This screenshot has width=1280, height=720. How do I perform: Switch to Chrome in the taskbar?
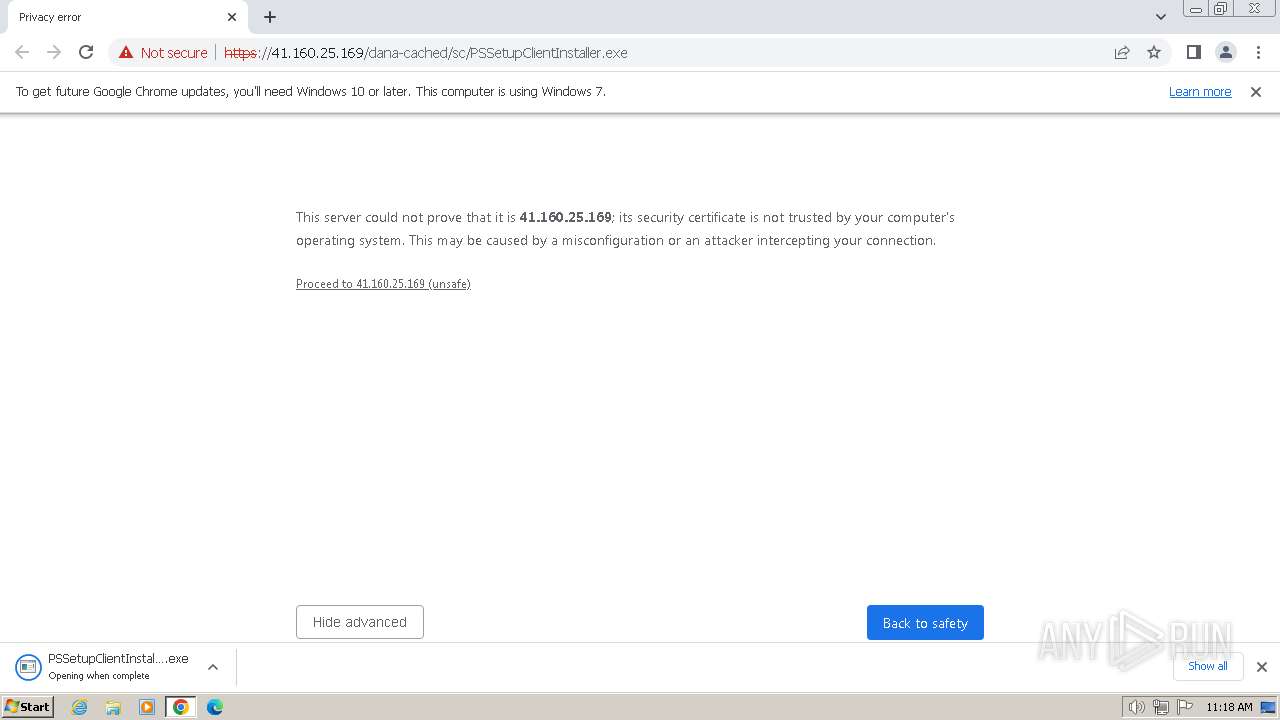coord(181,707)
